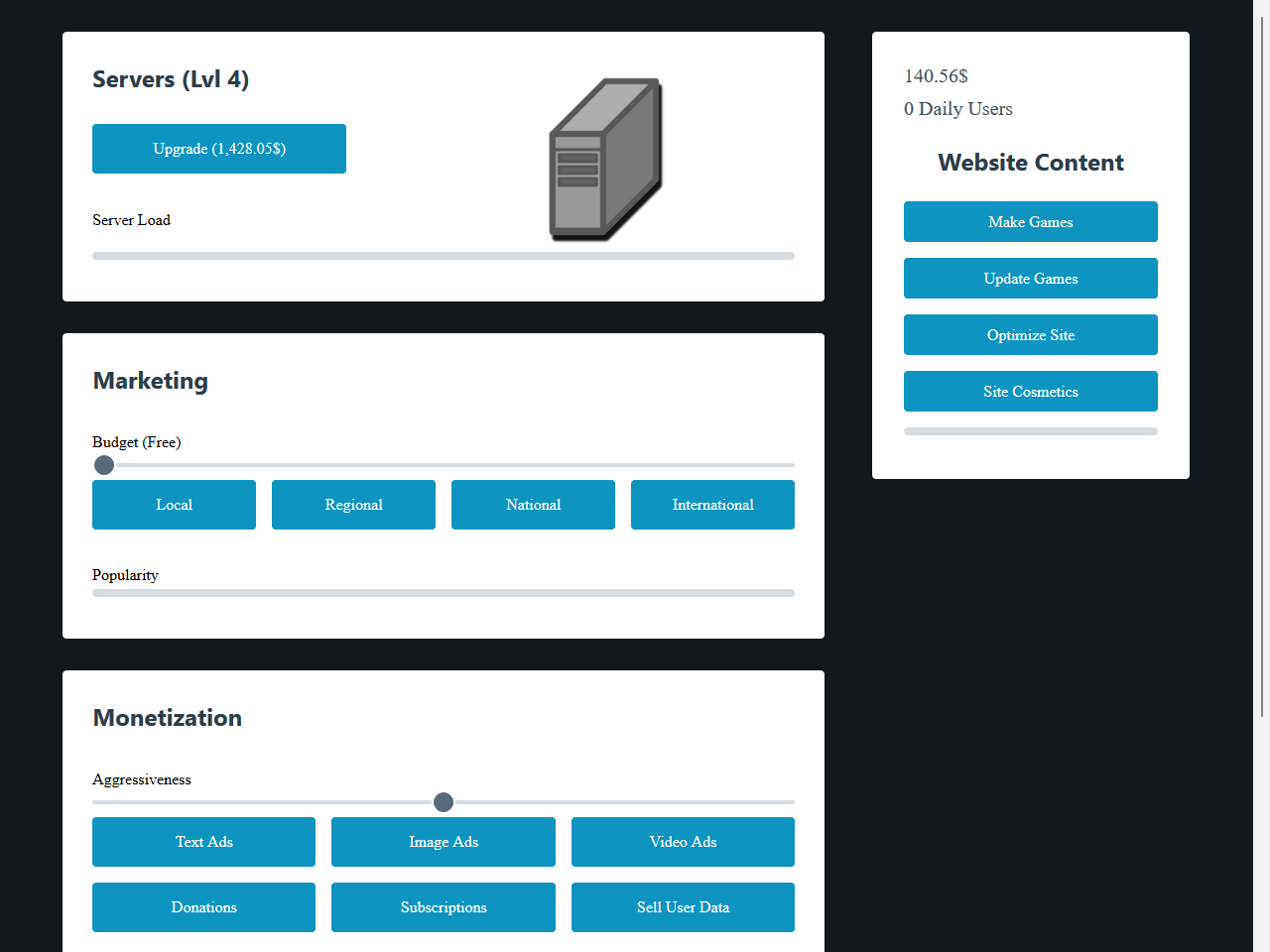The width and height of the screenshot is (1270, 952).
Task: Click the 140.56$ balance text
Action: tap(936, 76)
